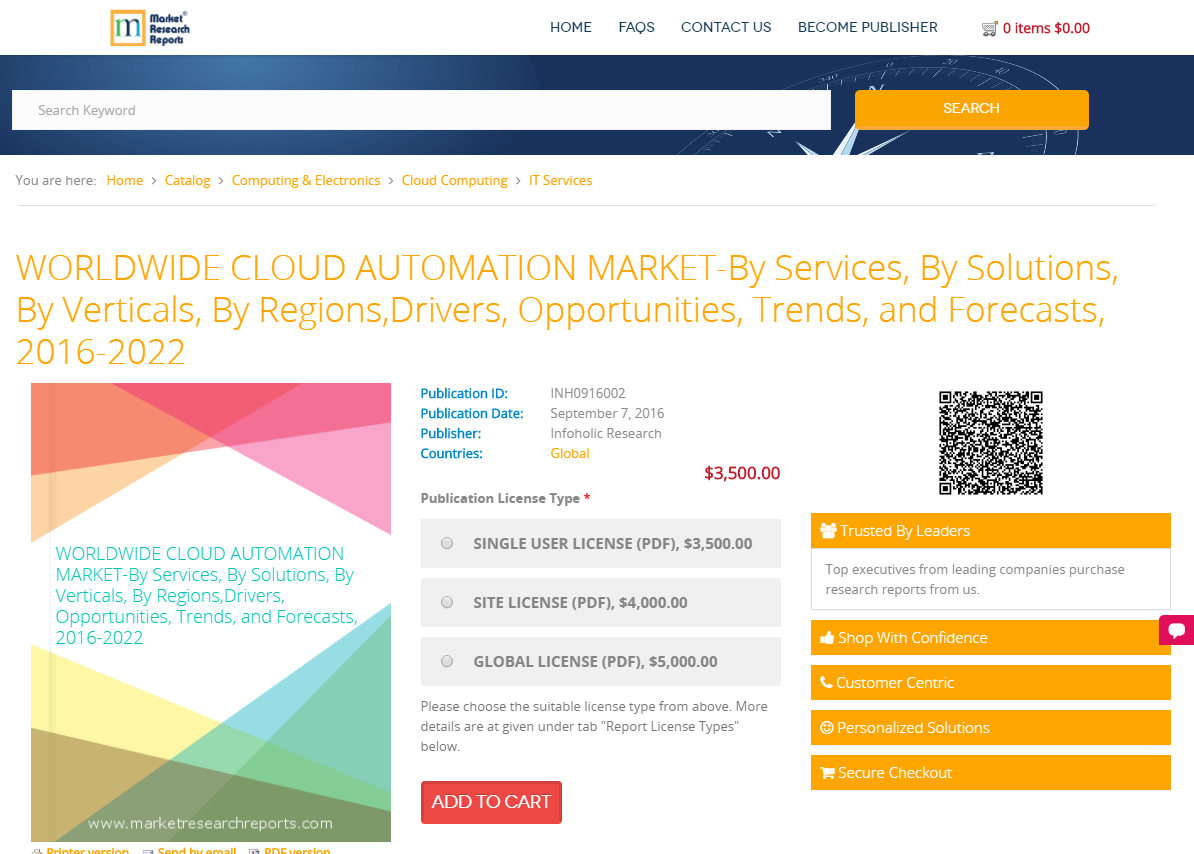Image resolution: width=1194 pixels, height=854 pixels.
Task: Open the HOME menu item
Action: click(571, 27)
